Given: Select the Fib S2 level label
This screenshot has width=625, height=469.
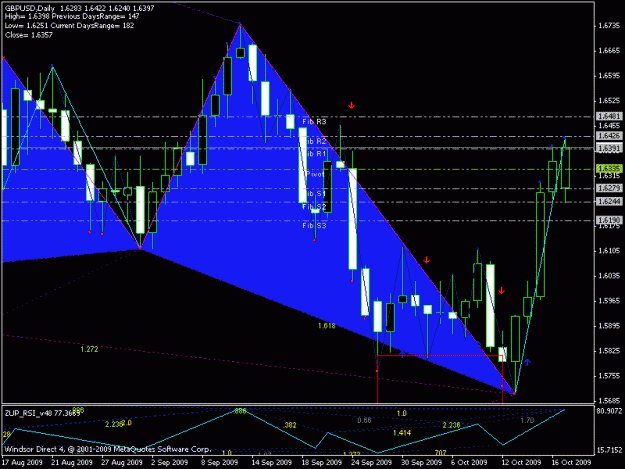Looking at the screenshot, I should pyautogui.click(x=314, y=207).
